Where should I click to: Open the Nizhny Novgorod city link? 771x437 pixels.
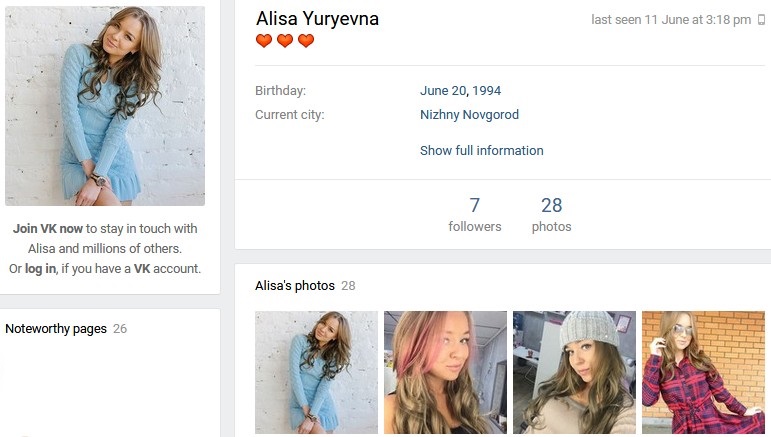tap(469, 115)
